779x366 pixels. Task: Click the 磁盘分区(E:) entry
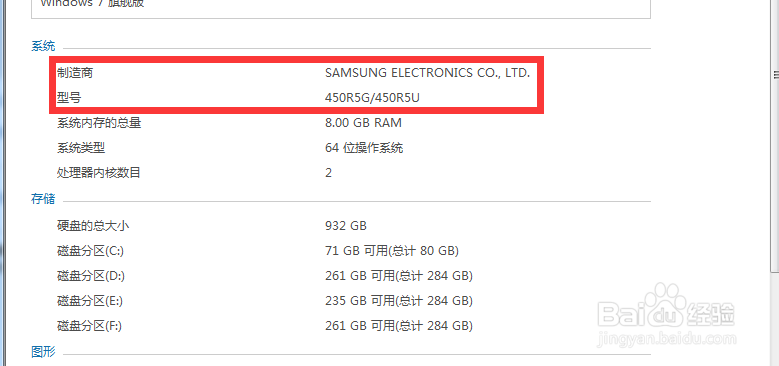point(90,301)
